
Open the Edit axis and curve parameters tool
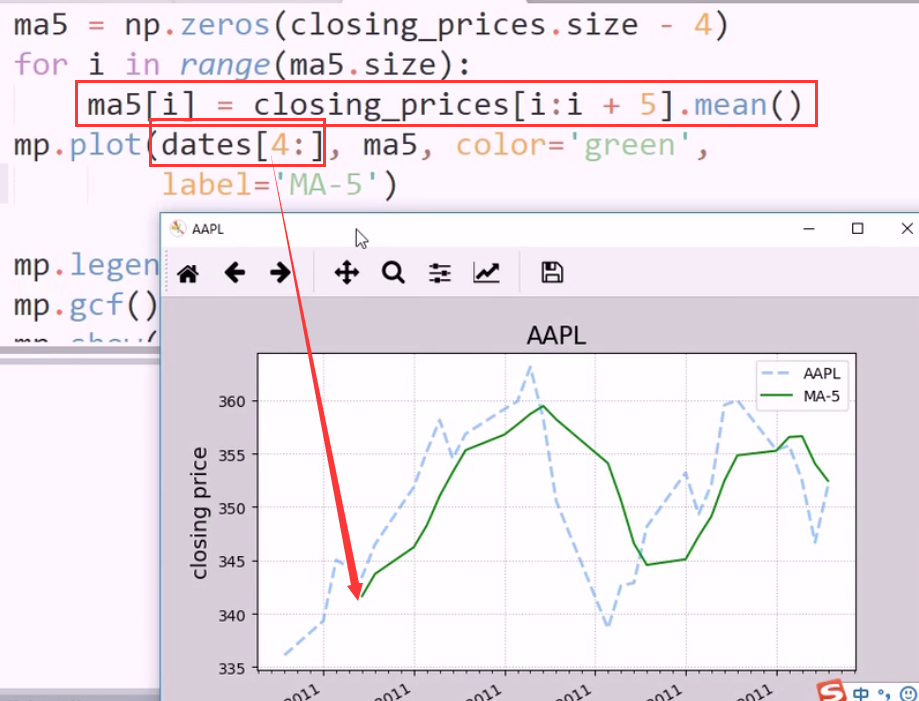tap(486, 273)
